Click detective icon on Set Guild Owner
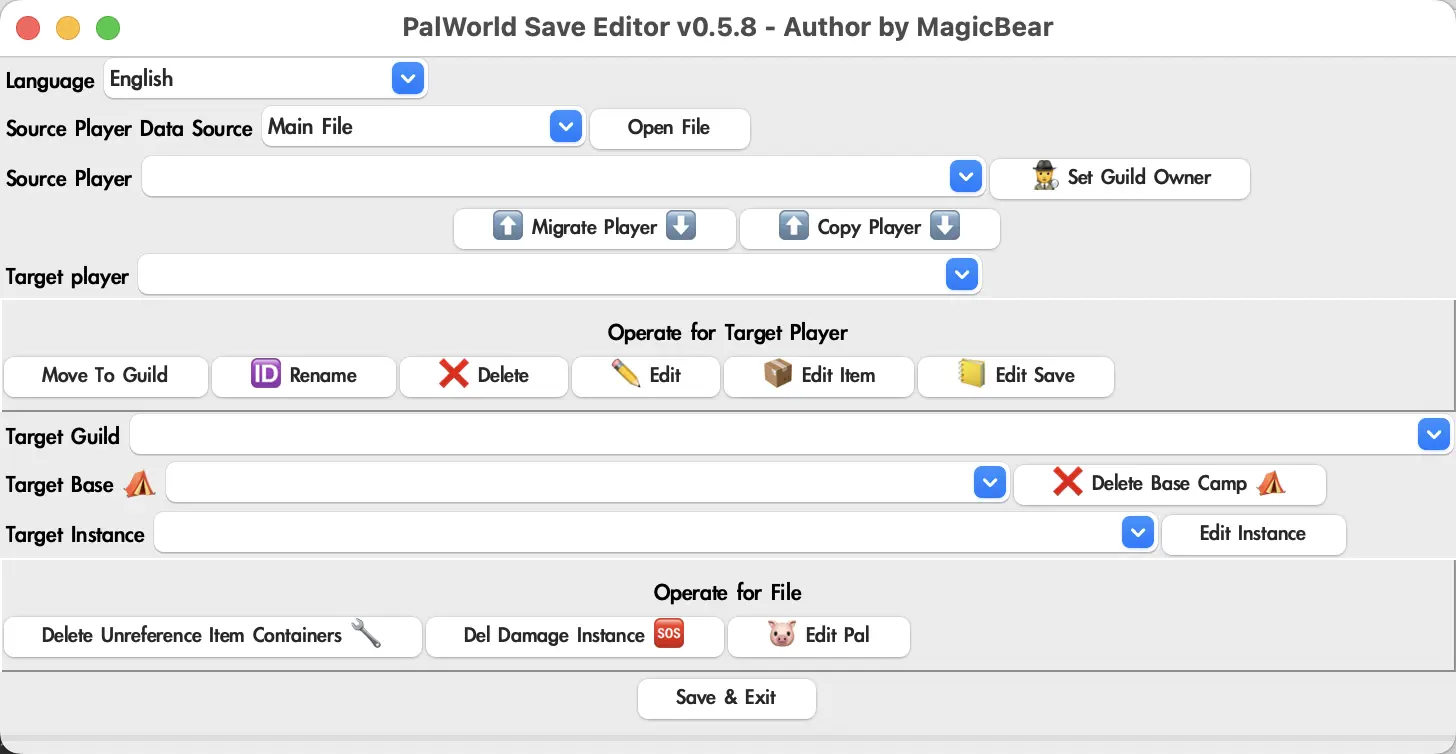Screen dimensions: 1456x754 (x=1045, y=177)
